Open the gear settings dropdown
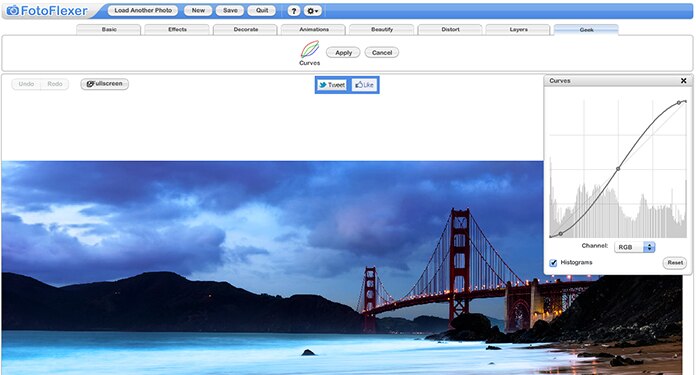 tap(312, 11)
